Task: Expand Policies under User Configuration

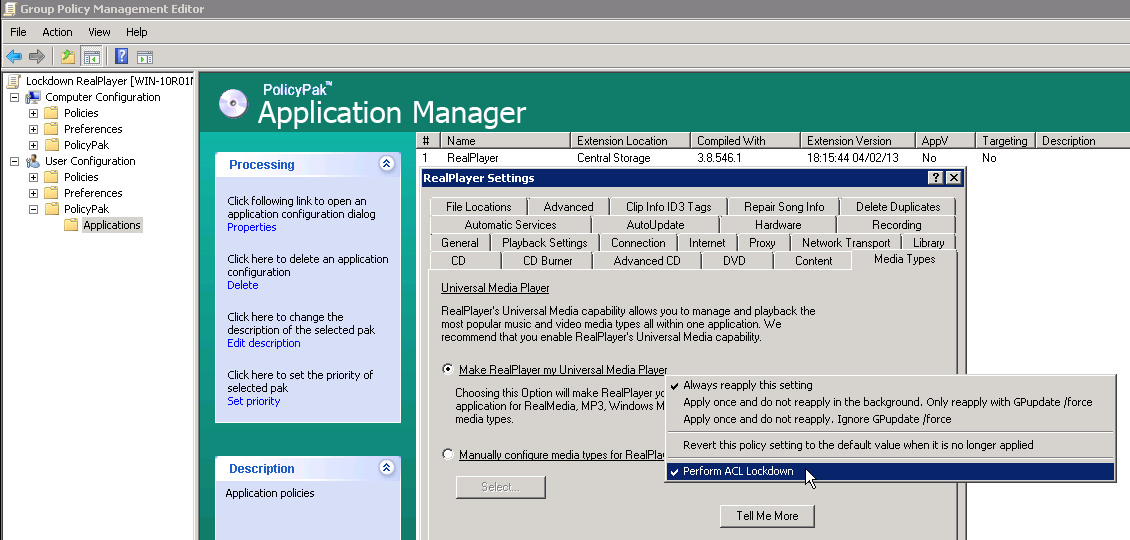Action: click(x=33, y=177)
